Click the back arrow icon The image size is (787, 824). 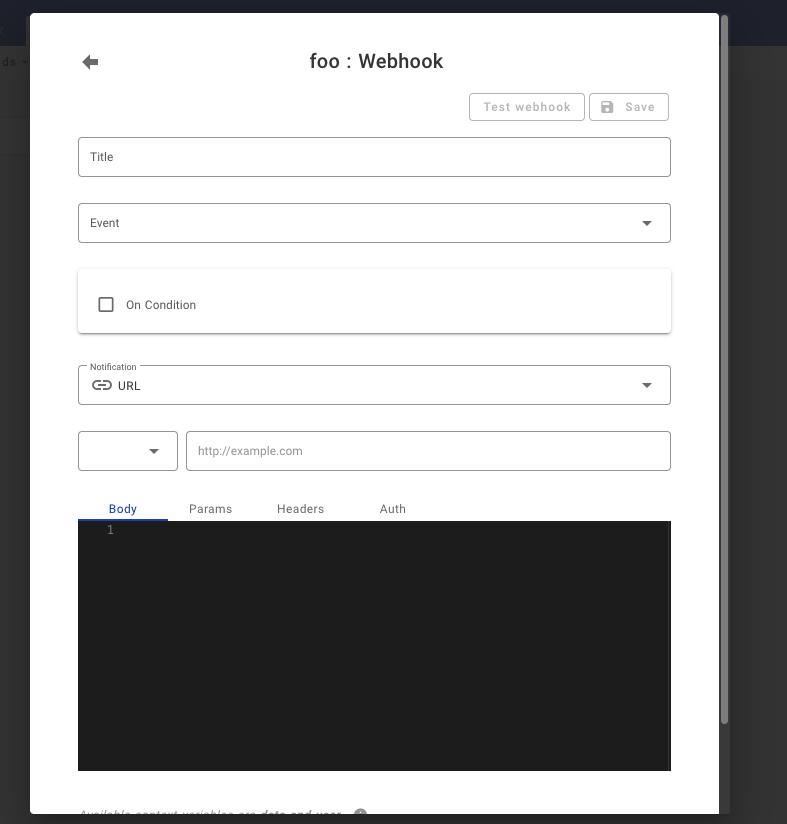click(x=90, y=62)
